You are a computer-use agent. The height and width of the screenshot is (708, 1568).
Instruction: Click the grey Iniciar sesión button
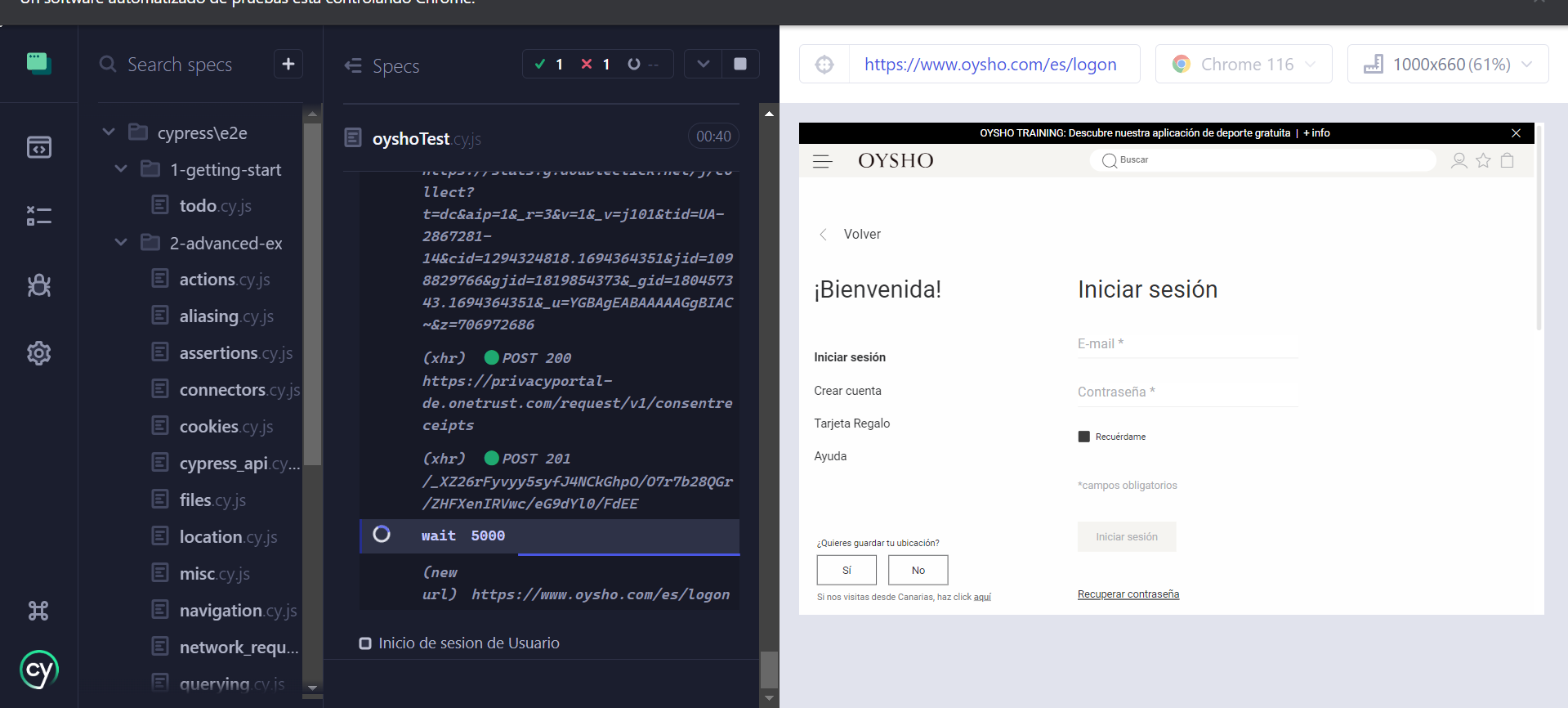1127,537
